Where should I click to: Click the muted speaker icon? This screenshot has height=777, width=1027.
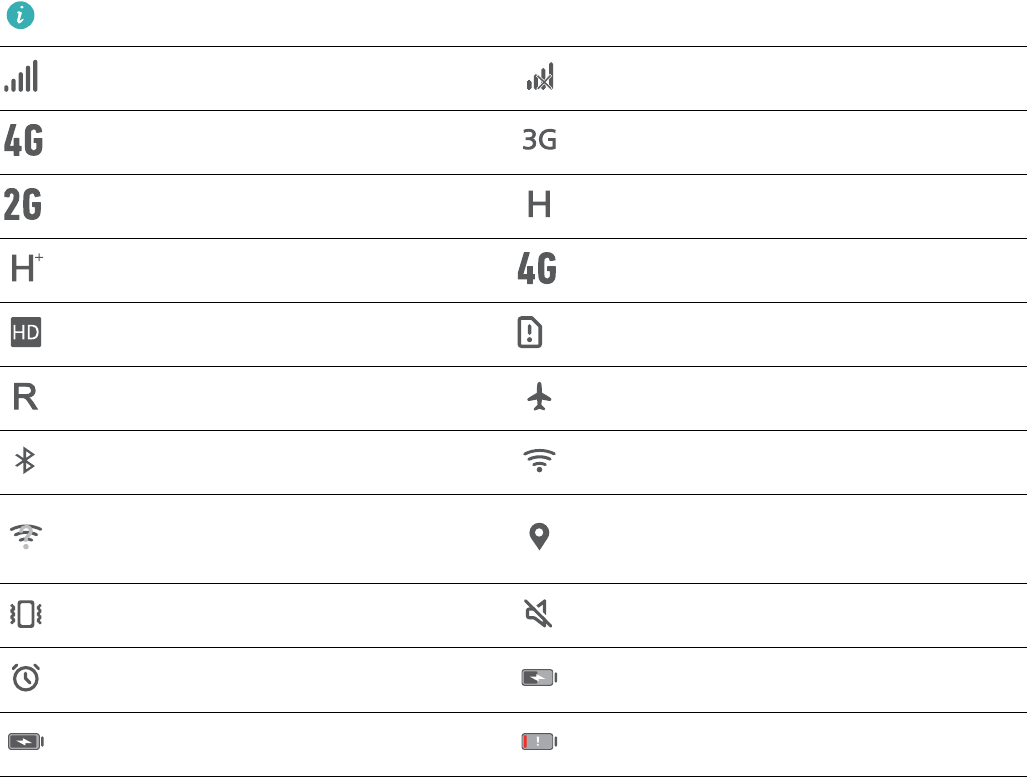click(x=539, y=615)
